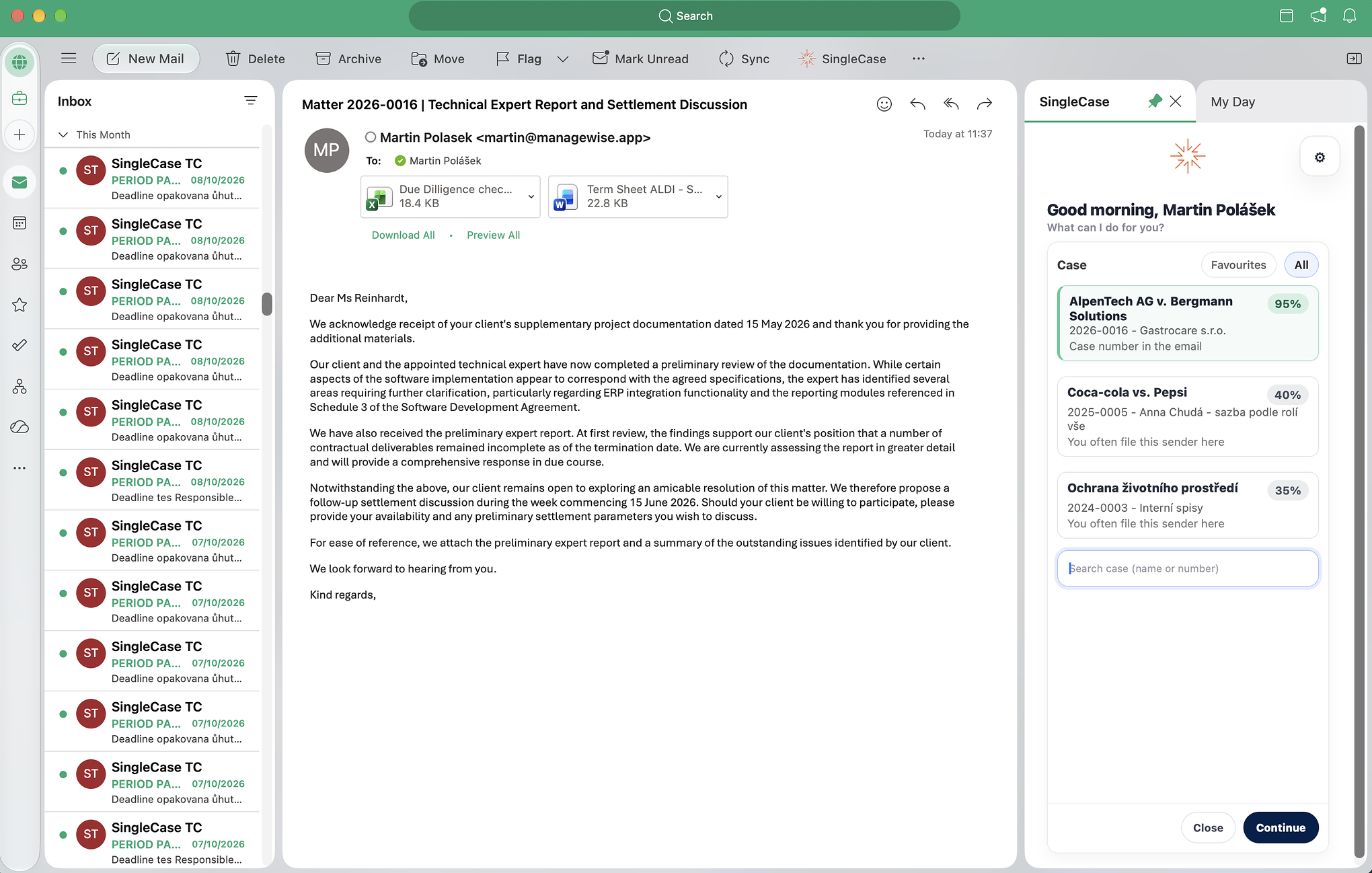This screenshot has width=1372, height=873.
Task: Reply to the sender
Action: 917,104
